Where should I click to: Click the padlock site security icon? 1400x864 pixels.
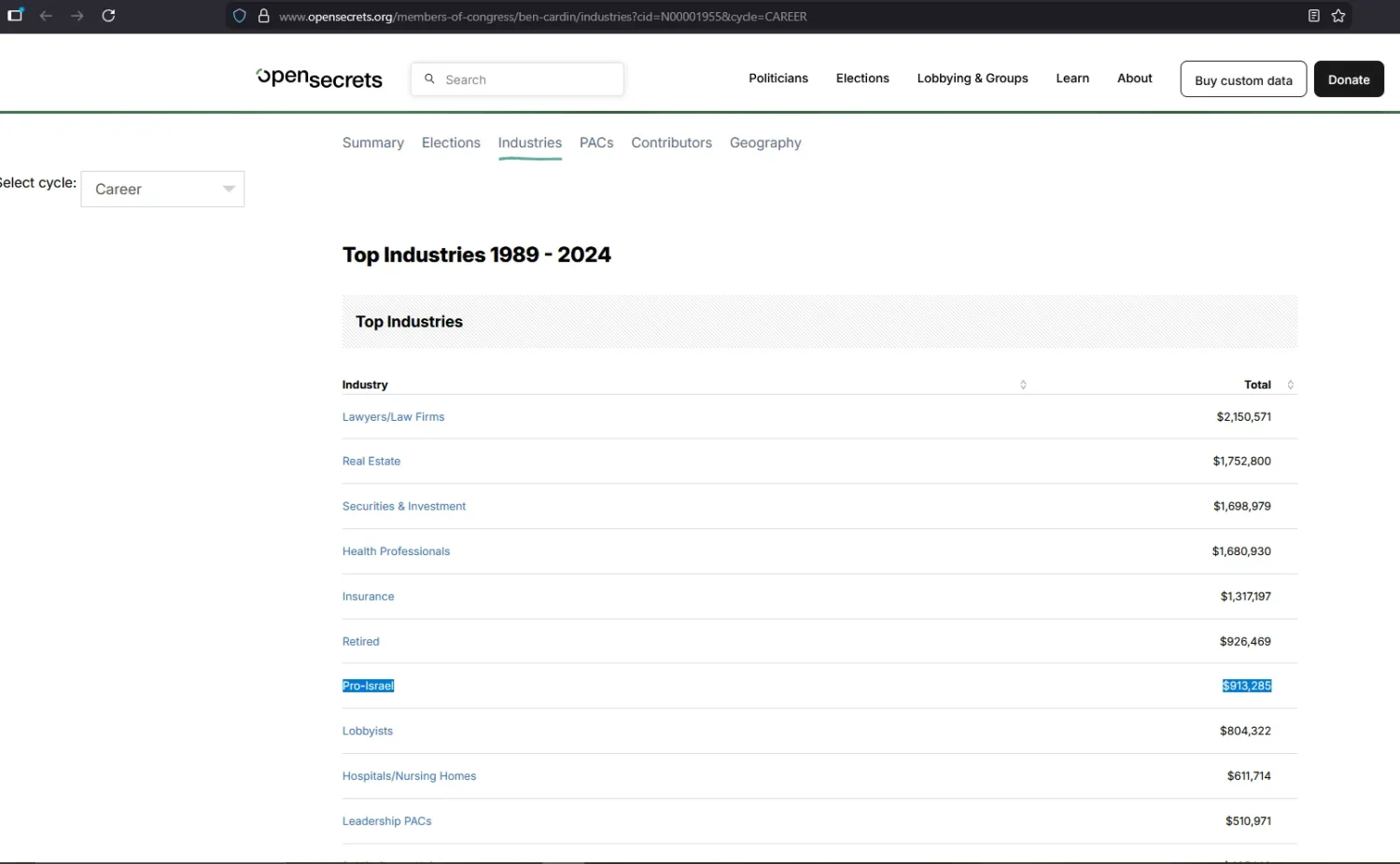click(x=264, y=16)
